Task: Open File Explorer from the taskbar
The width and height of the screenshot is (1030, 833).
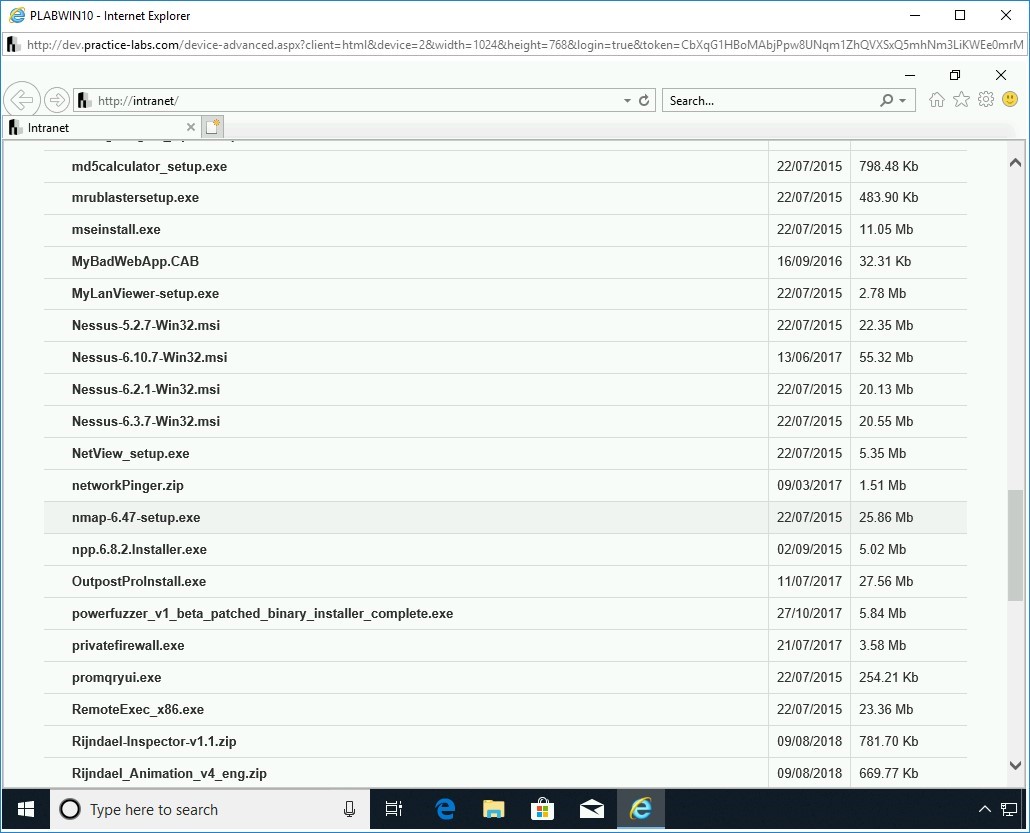Action: pyautogui.click(x=494, y=809)
